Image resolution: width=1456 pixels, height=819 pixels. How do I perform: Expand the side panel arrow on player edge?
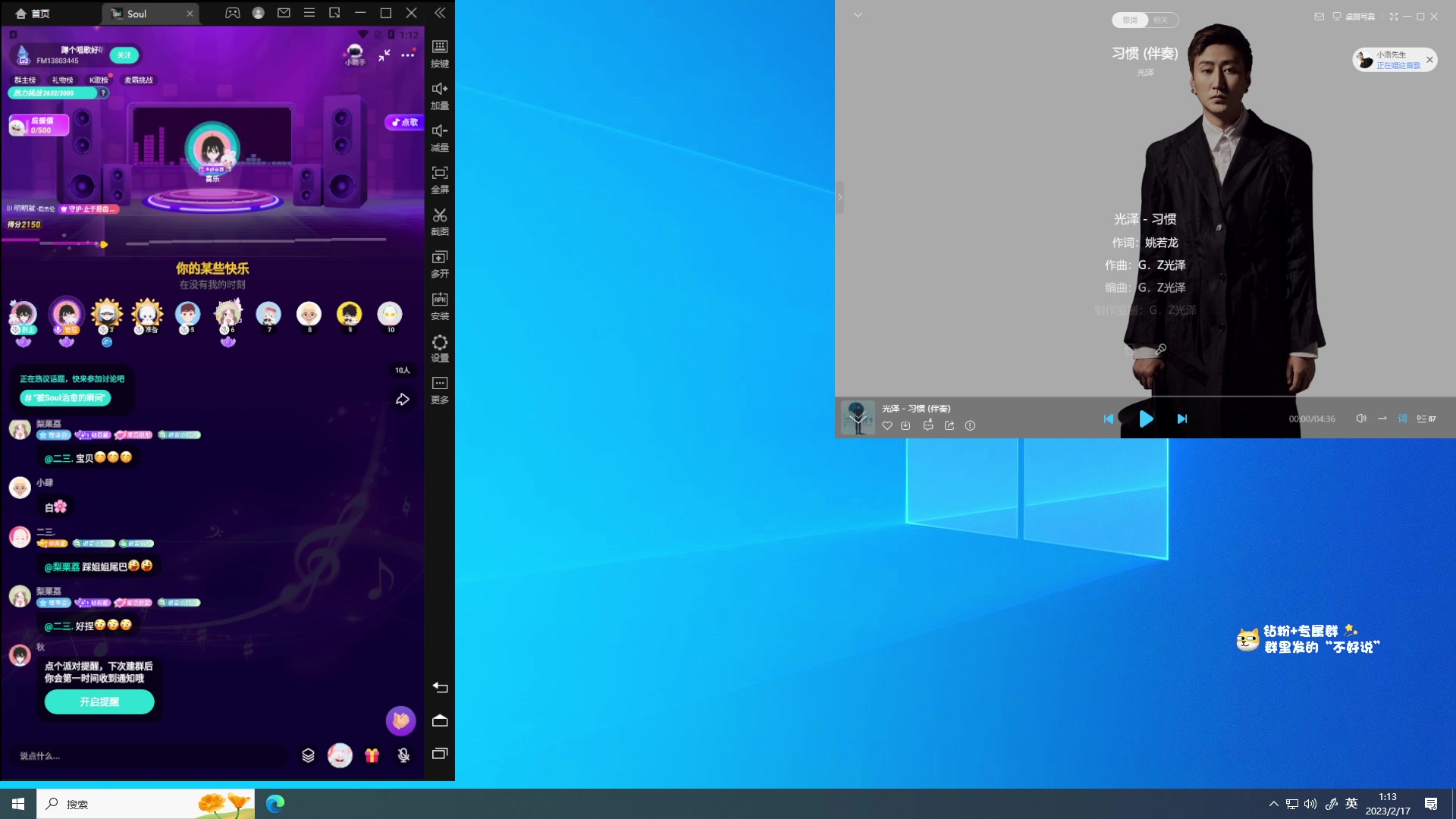839,197
